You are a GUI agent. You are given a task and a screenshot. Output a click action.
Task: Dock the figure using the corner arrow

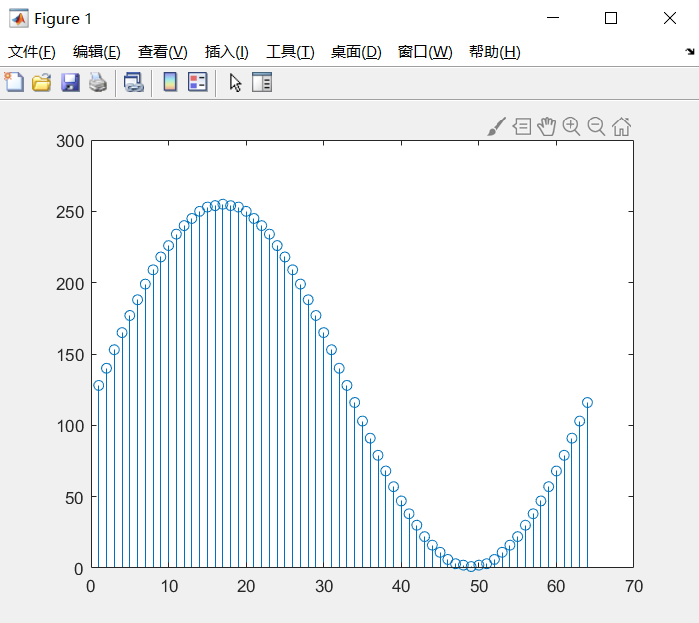click(x=690, y=52)
